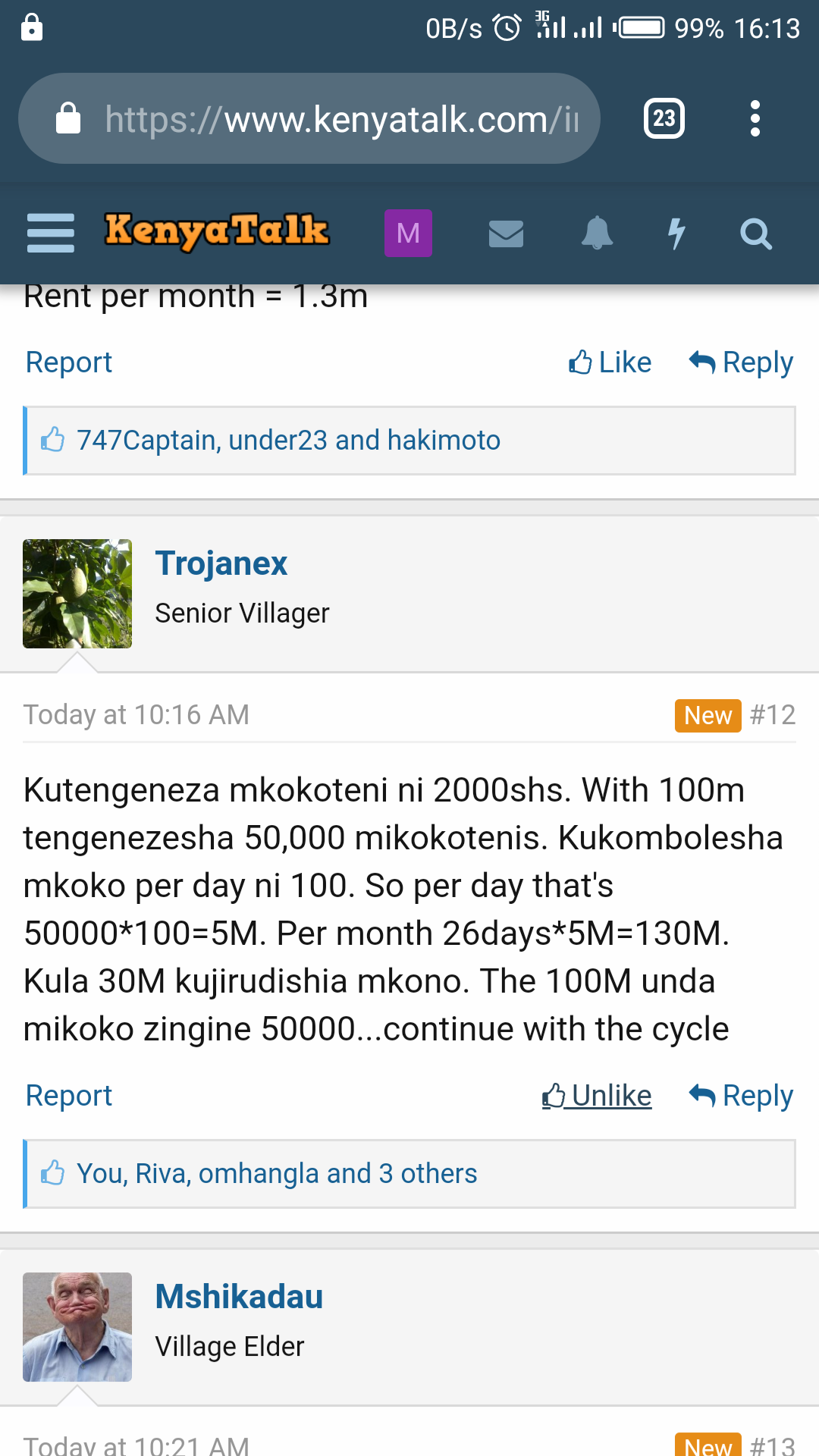The image size is (819, 1456).
Task: Open Trojanex's mango avatar thumbnail
Action: (77, 594)
